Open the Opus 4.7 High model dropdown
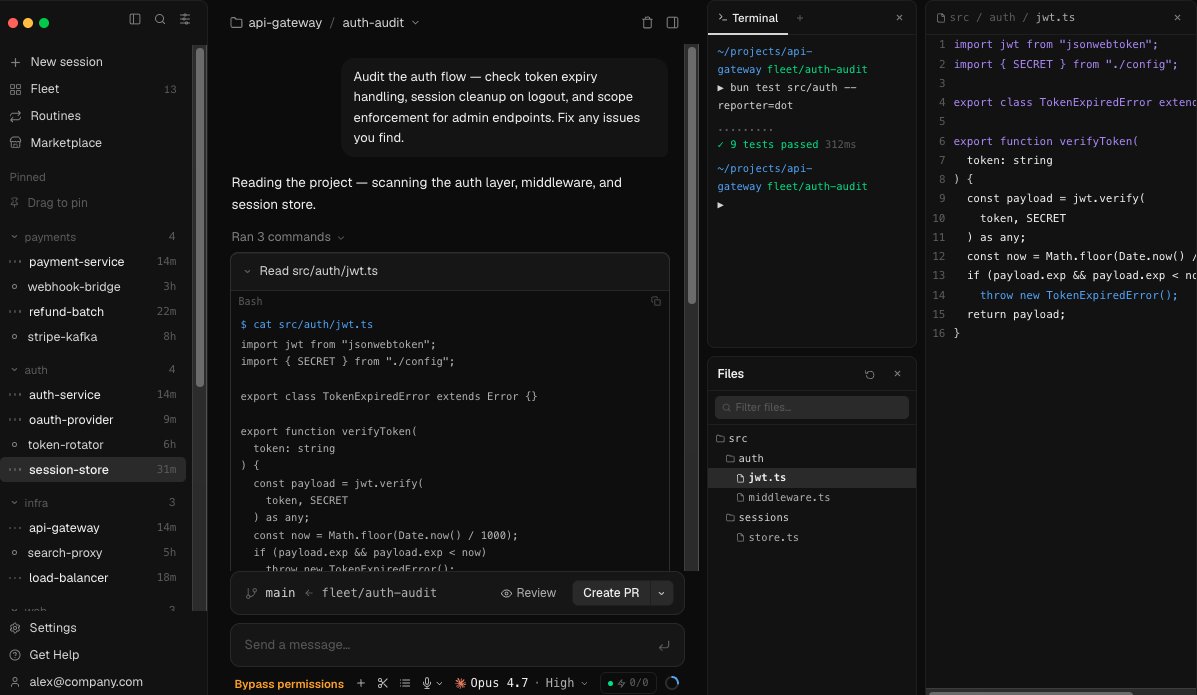Viewport: 1197px width, 695px height. (521, 684)
